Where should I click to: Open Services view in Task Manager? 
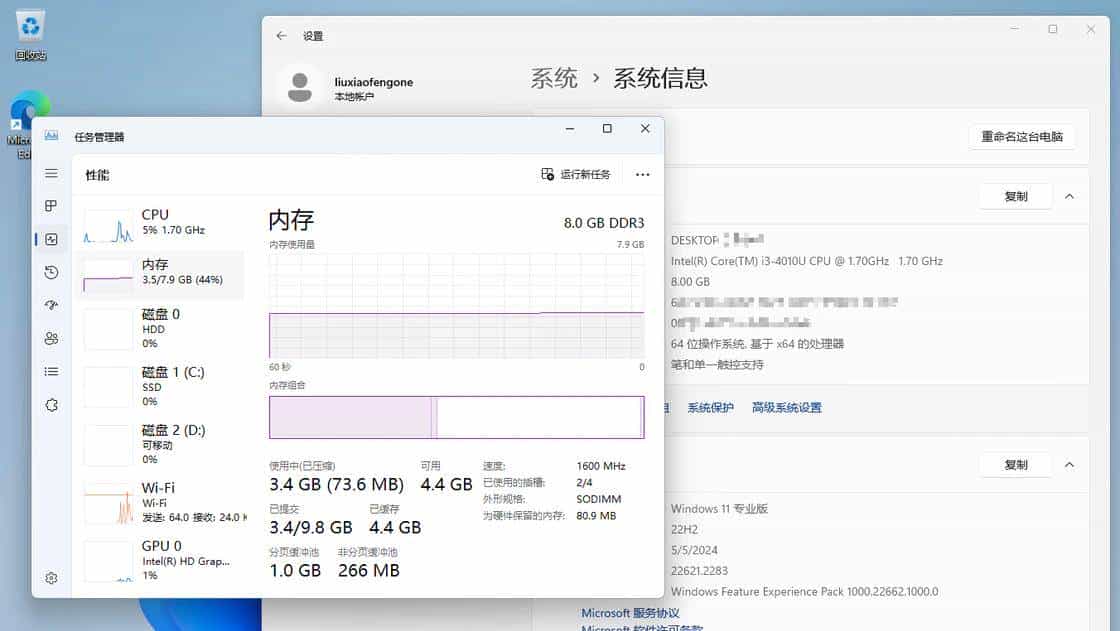[x=51, y=405]
